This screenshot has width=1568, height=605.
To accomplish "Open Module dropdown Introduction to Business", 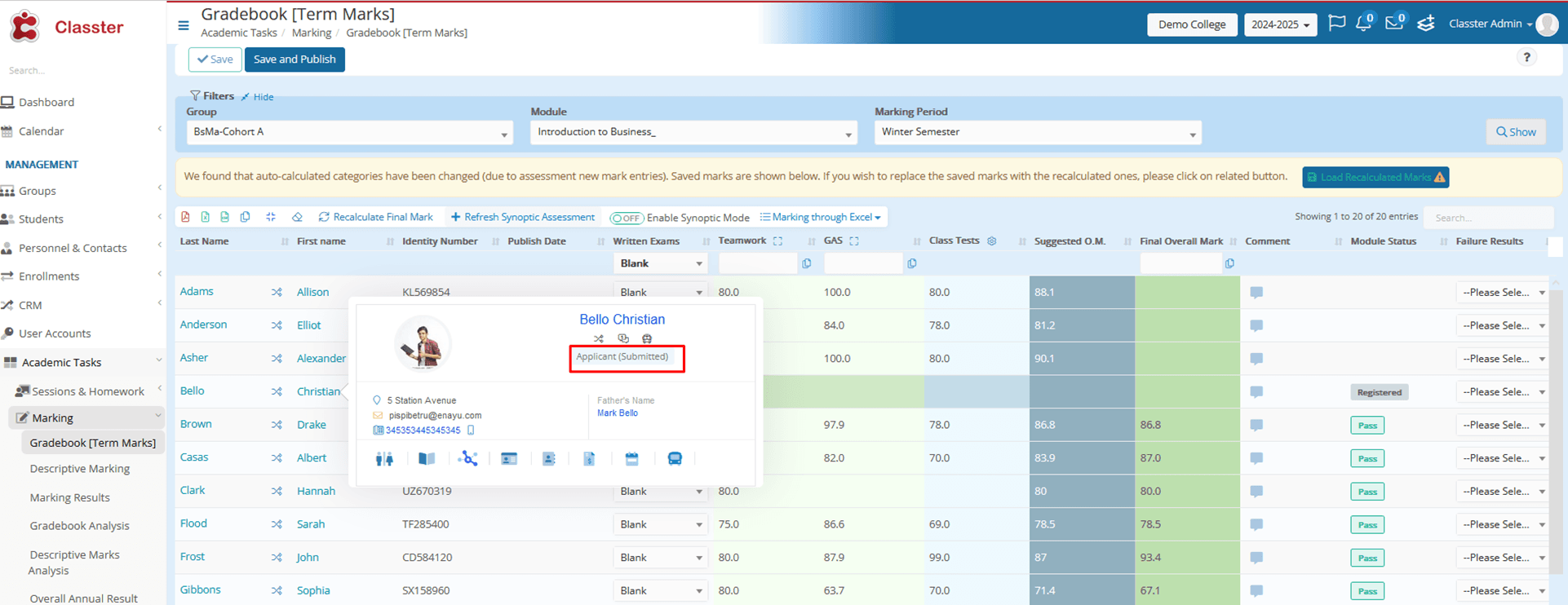I will coord(693,132).
